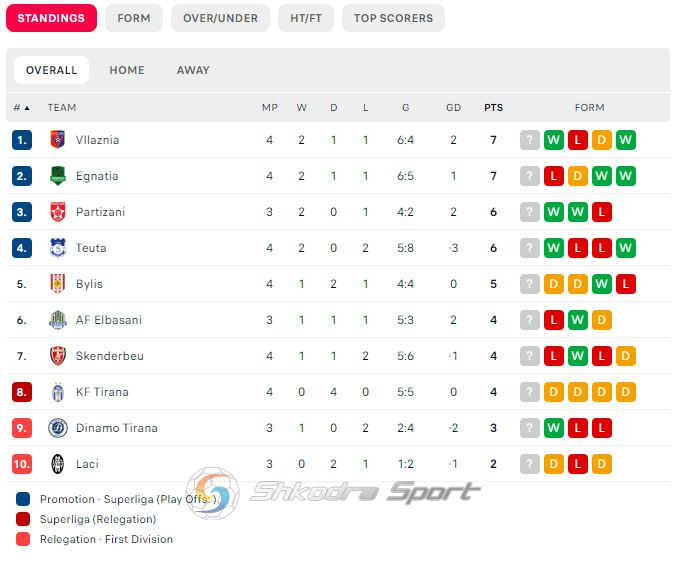
Task: Select the AWAY standings filter
Action: click(x=193, y=70)
